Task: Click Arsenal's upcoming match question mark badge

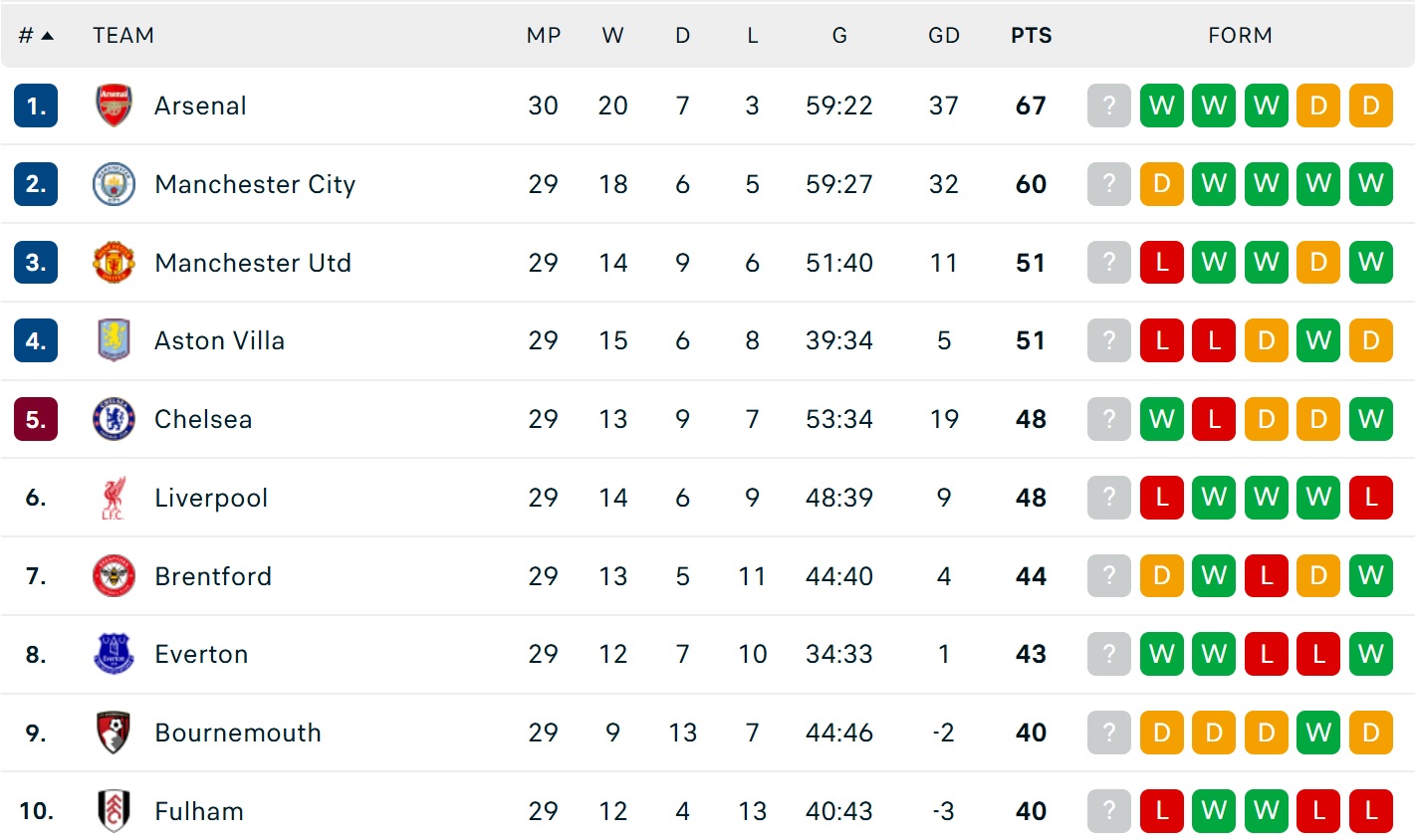Action: coord(1109,105)
